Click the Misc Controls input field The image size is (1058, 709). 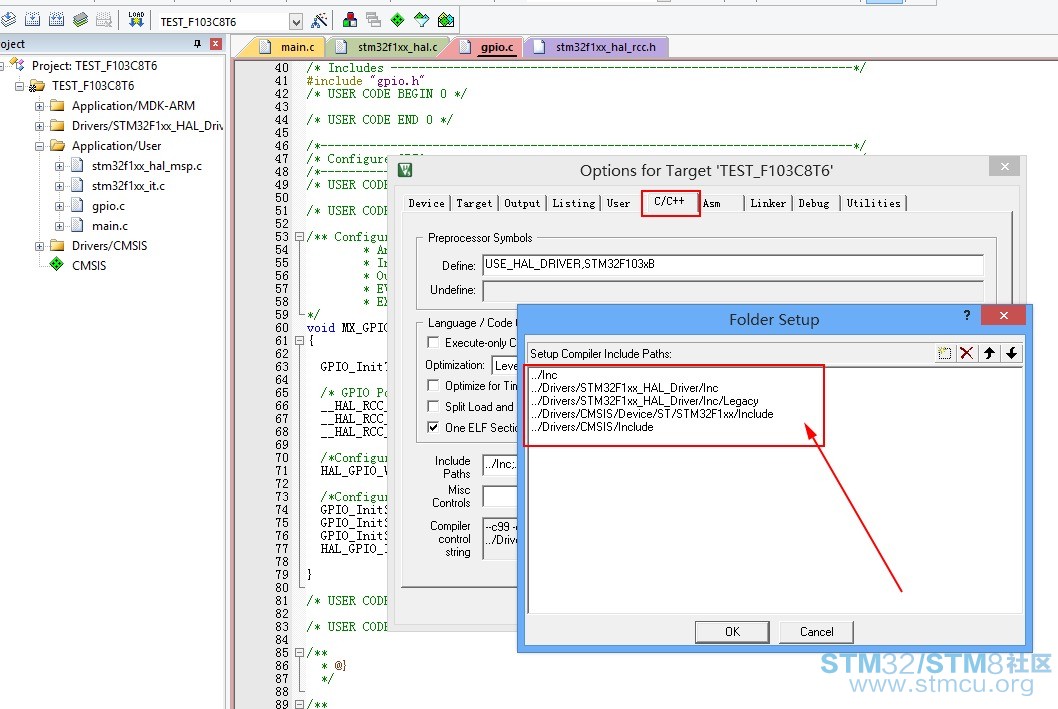pos(500,496)
